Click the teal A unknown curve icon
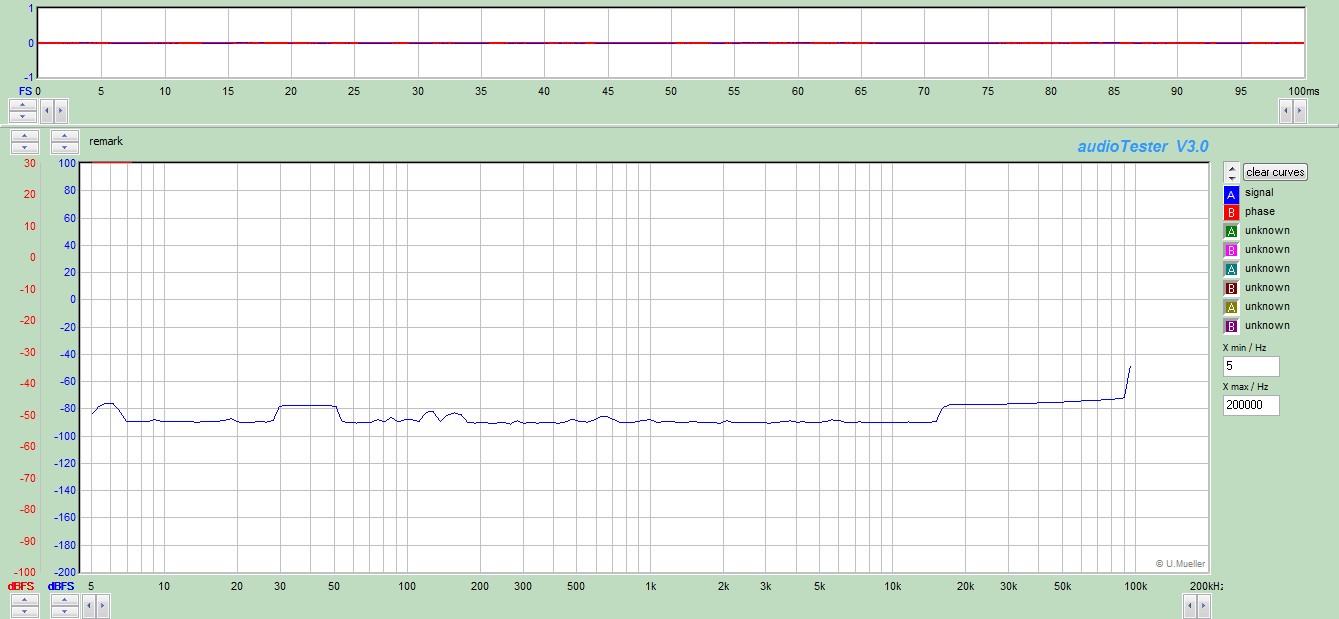Image resolution: width=1339 pixels, height=619 pixels. [x=1231, y=269]
